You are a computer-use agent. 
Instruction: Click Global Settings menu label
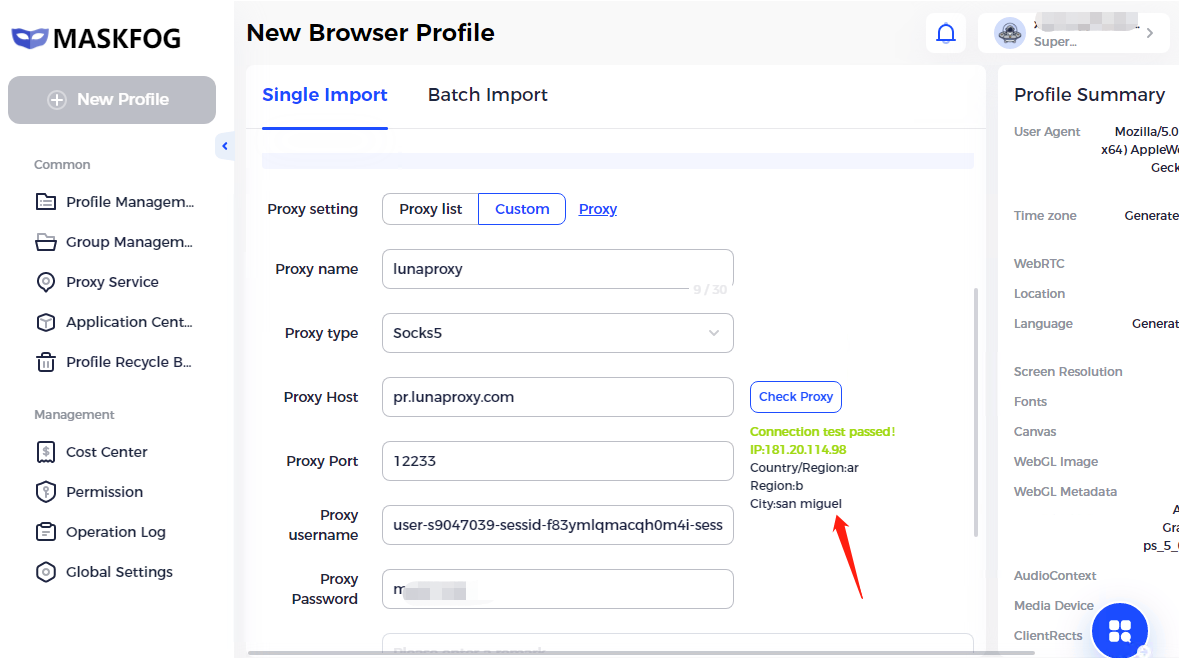pyautogui.click(x=119, y=572)
